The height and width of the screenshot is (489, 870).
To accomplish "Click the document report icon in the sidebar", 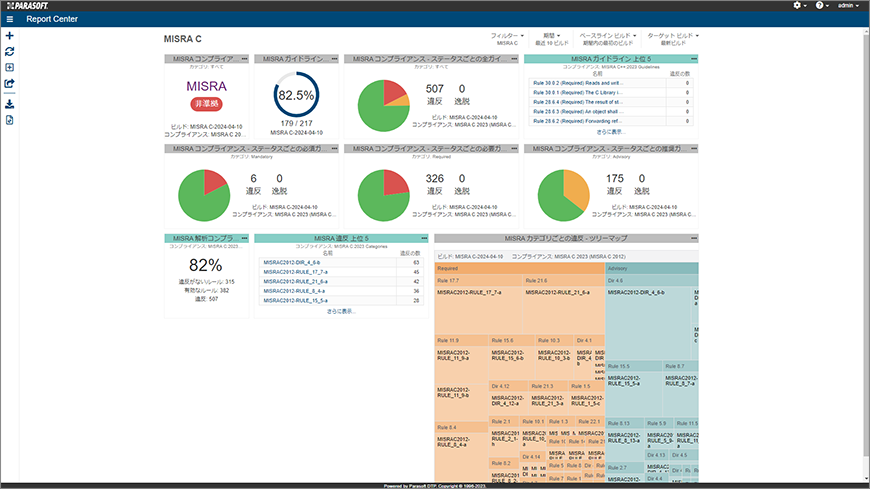I will [9, 120].
